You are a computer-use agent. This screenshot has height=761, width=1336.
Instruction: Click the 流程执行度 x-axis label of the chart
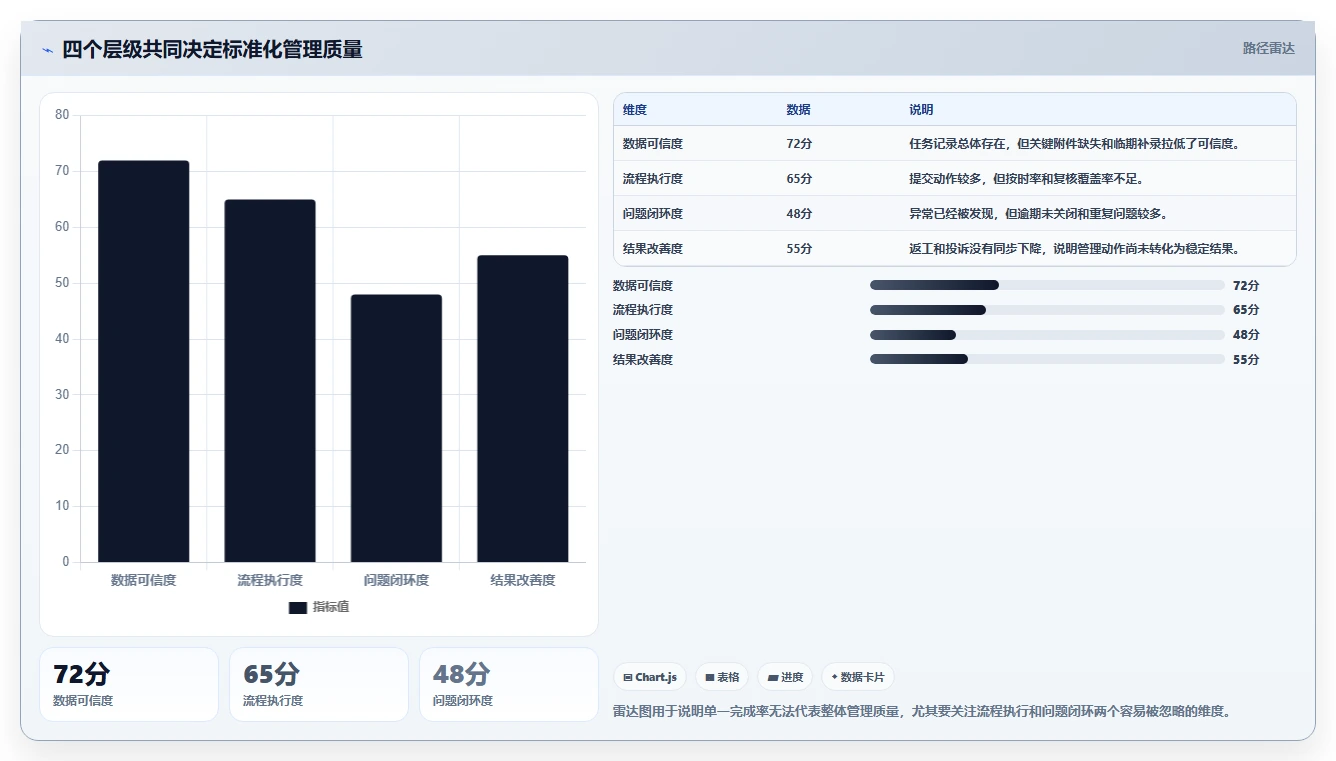[270, 580]
